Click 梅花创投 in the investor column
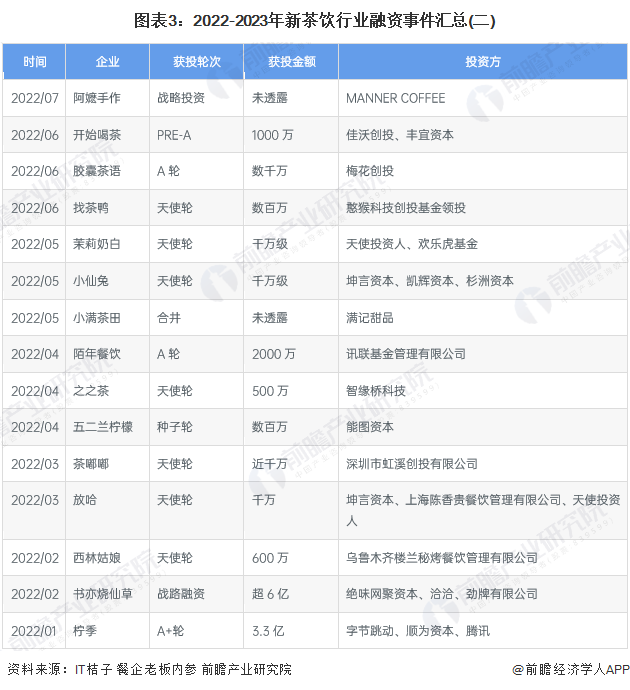Viewport: 630px width, 690px height. click(x=369, y=171)
